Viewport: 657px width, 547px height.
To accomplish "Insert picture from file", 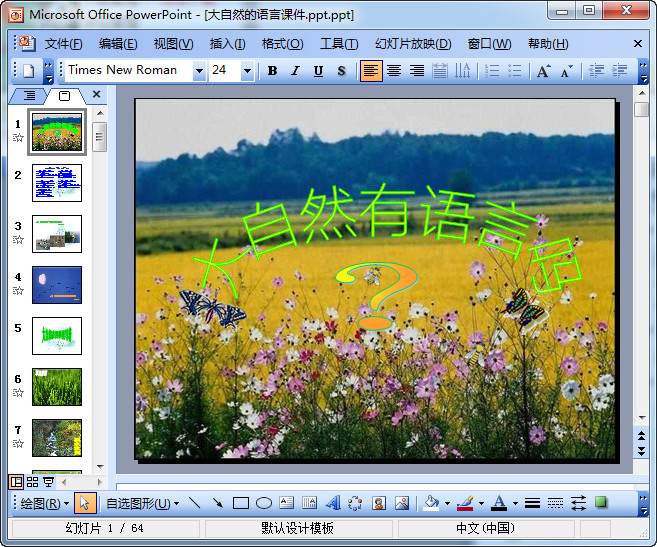I will 402,503.
